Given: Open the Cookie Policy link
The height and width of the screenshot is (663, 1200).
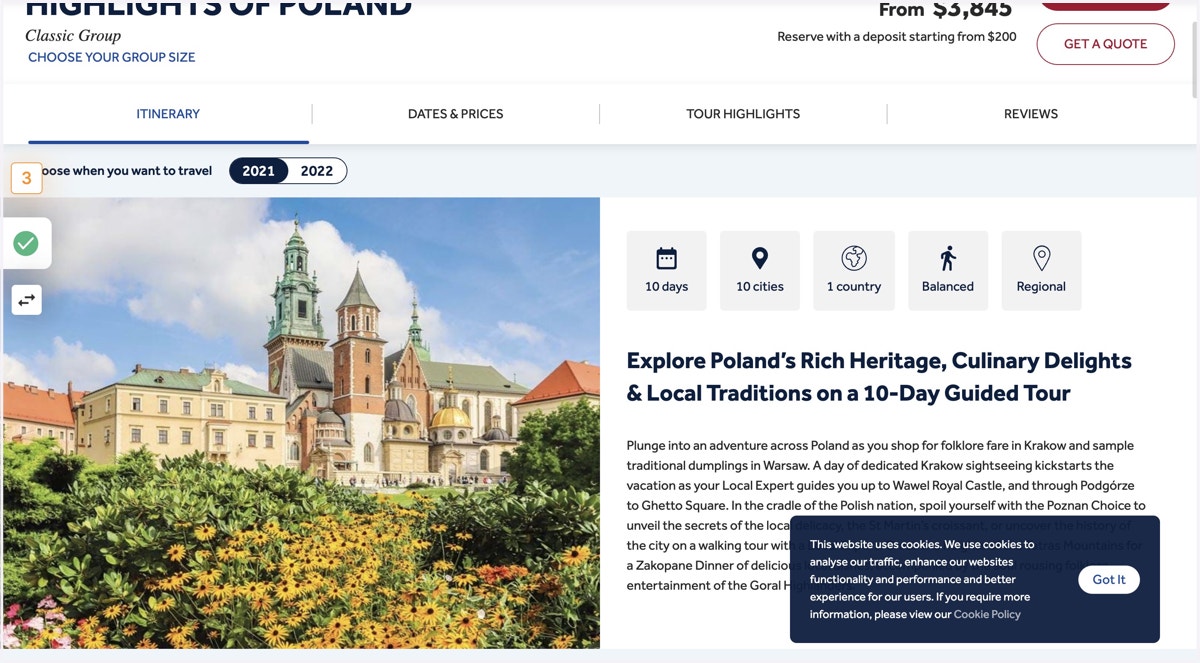Looking at the screenshot, I should (x=987, y=614).
